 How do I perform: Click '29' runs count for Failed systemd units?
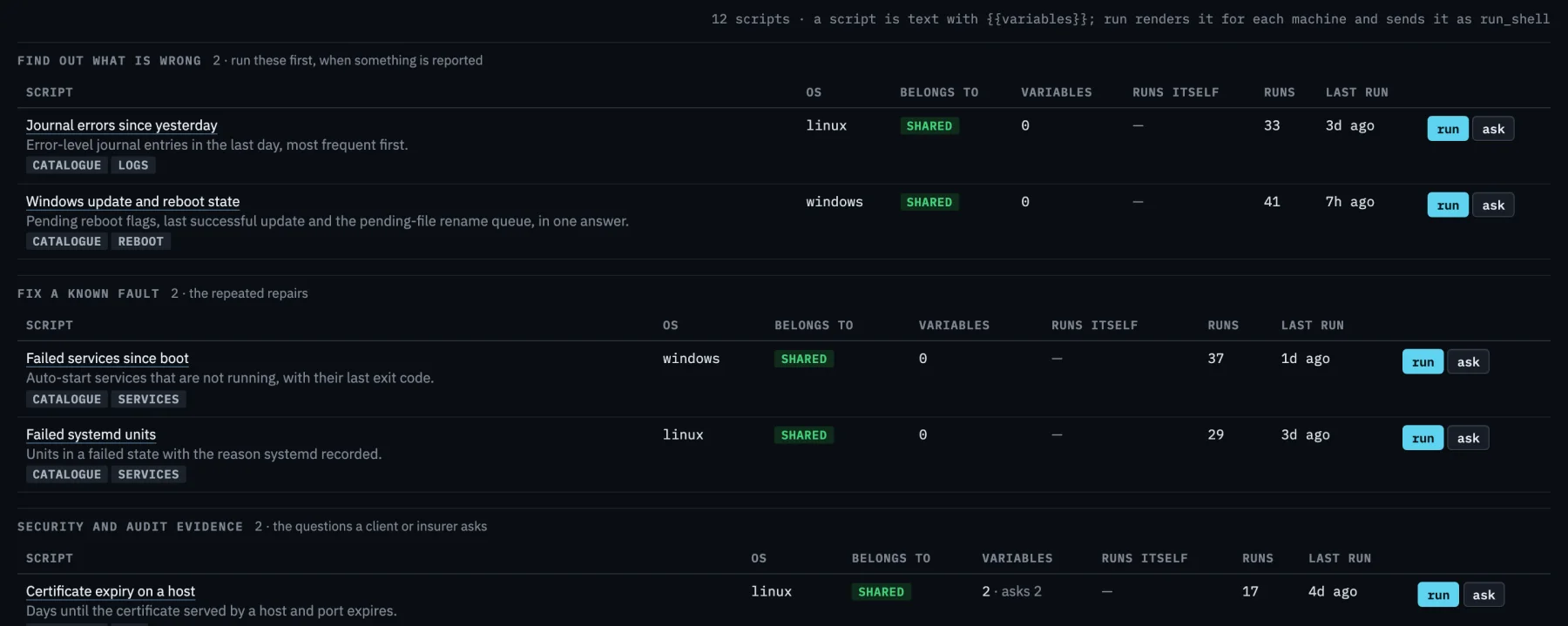point(1215,434)
